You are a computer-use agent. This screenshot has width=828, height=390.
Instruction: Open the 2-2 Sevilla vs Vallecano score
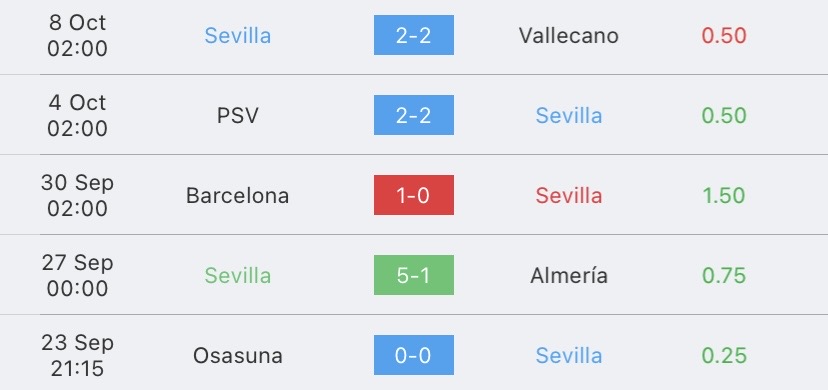[413, 35]
